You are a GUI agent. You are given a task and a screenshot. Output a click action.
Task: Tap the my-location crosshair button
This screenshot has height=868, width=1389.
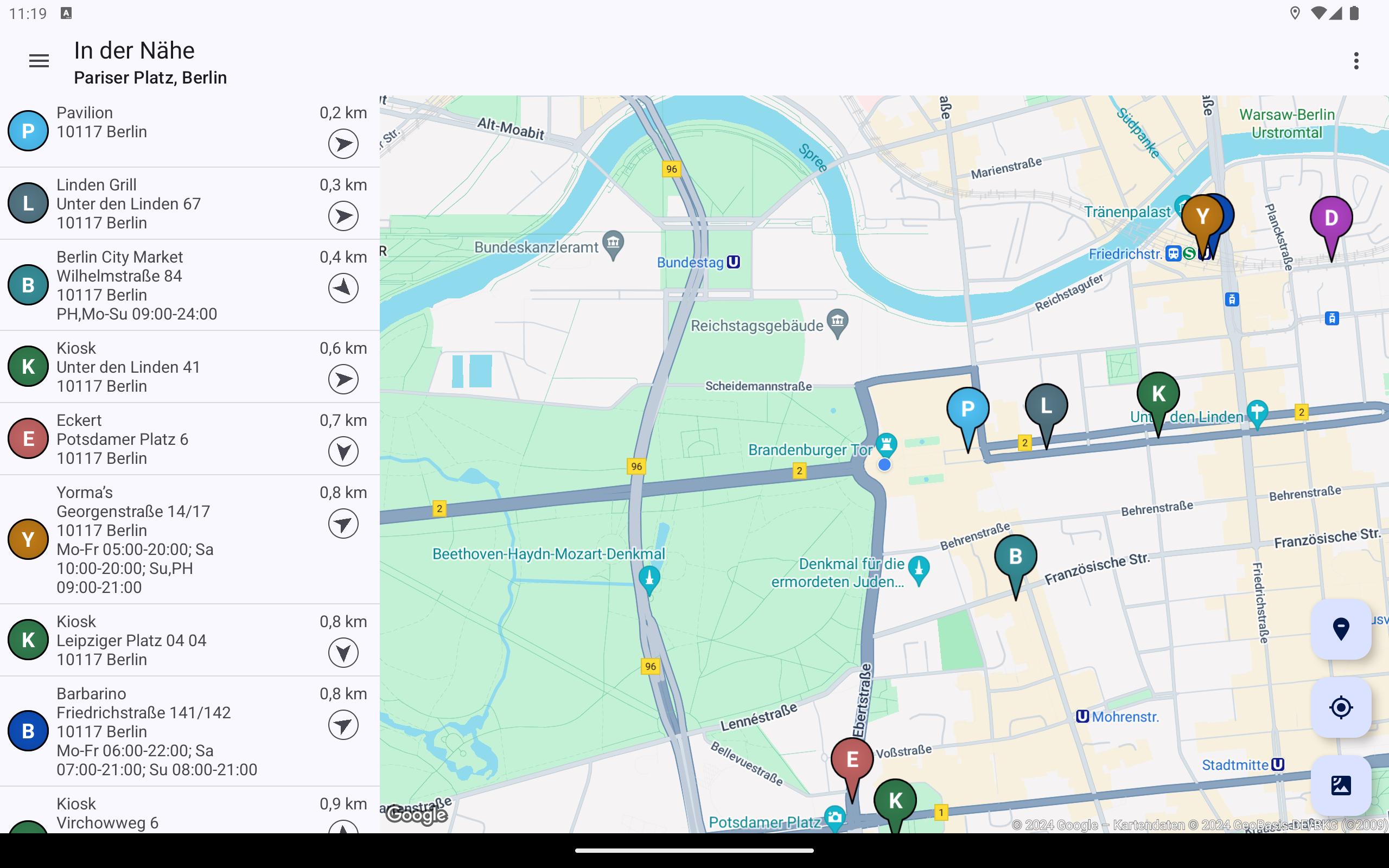tap(1341, 707)
